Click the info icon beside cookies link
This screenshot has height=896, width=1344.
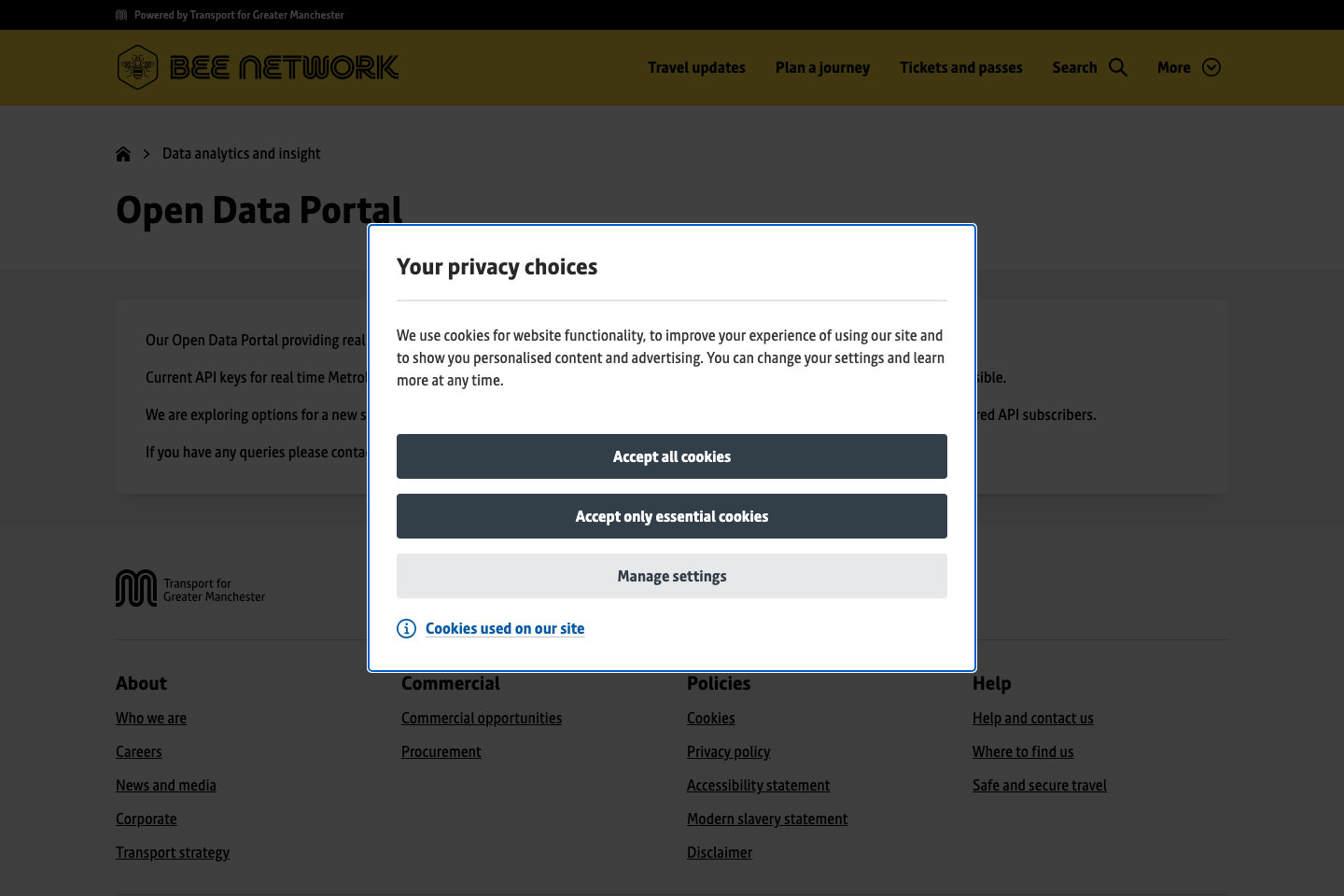coord(406,628)
